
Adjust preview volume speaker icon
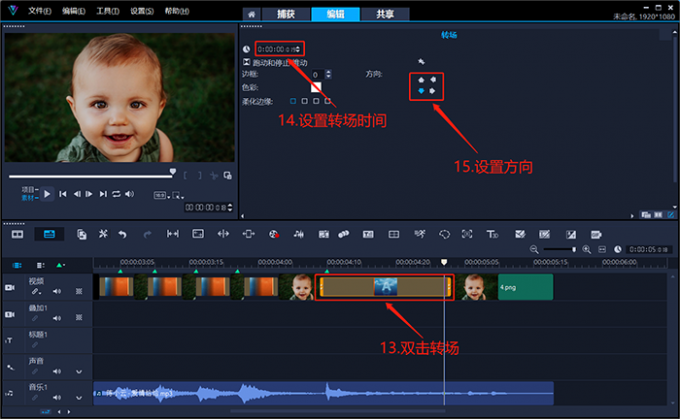[x=129, y=194]
